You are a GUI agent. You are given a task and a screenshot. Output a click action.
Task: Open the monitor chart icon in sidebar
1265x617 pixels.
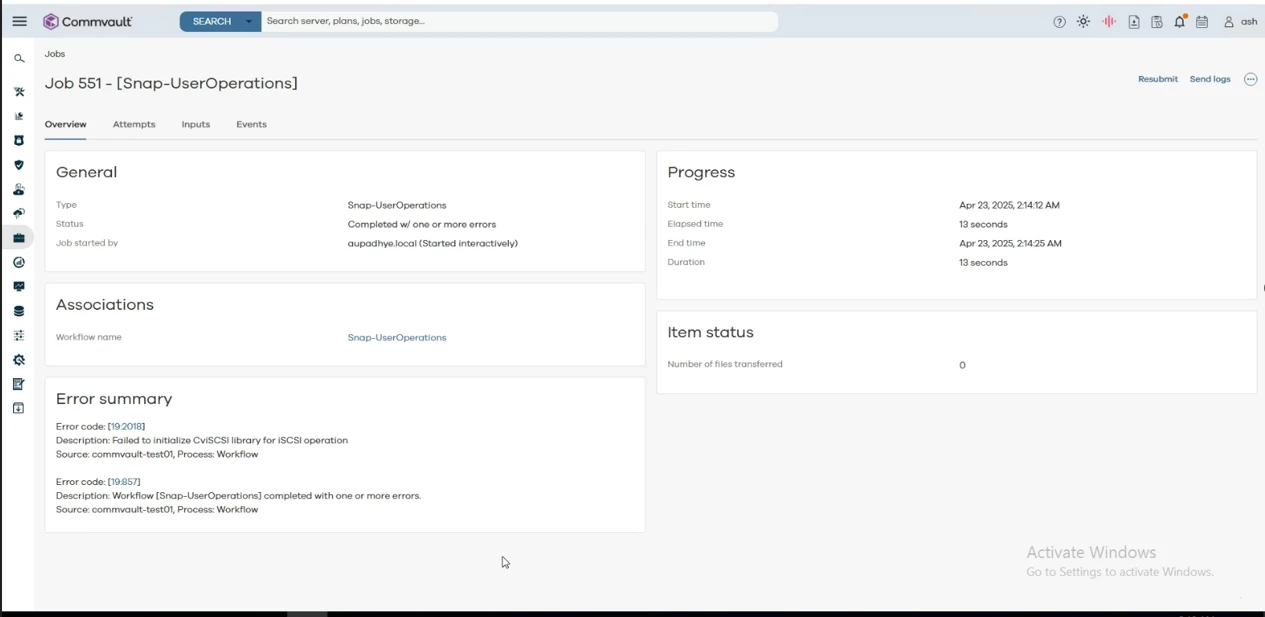pos(19,286)
